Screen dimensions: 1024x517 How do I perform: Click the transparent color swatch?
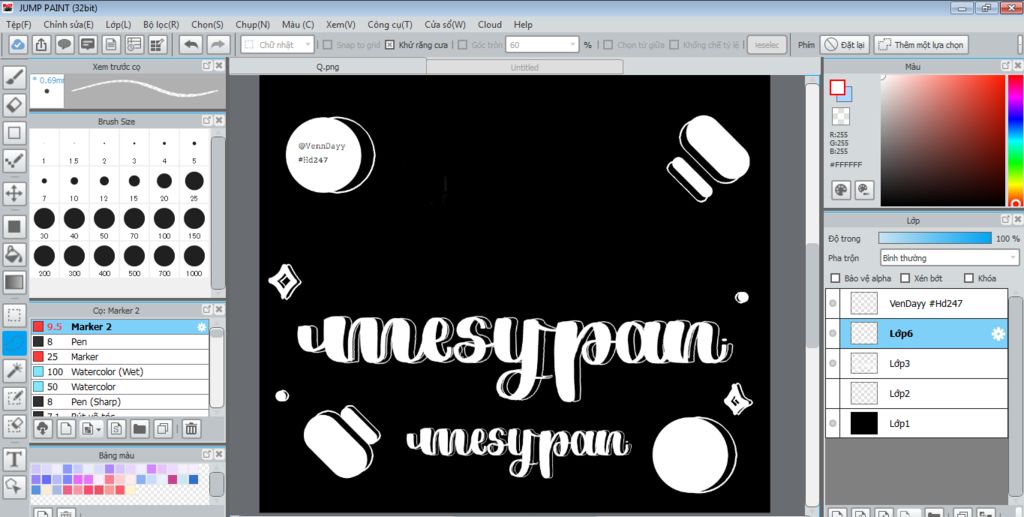click(x=840, y=116)
